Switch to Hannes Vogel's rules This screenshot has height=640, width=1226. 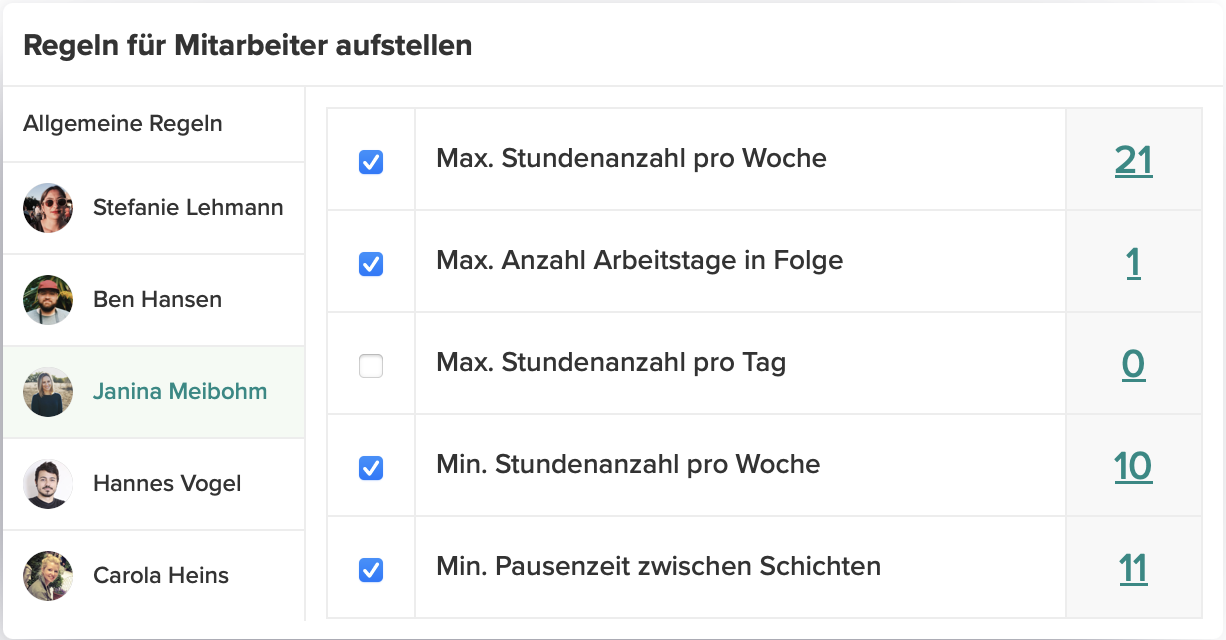point(167,484)
